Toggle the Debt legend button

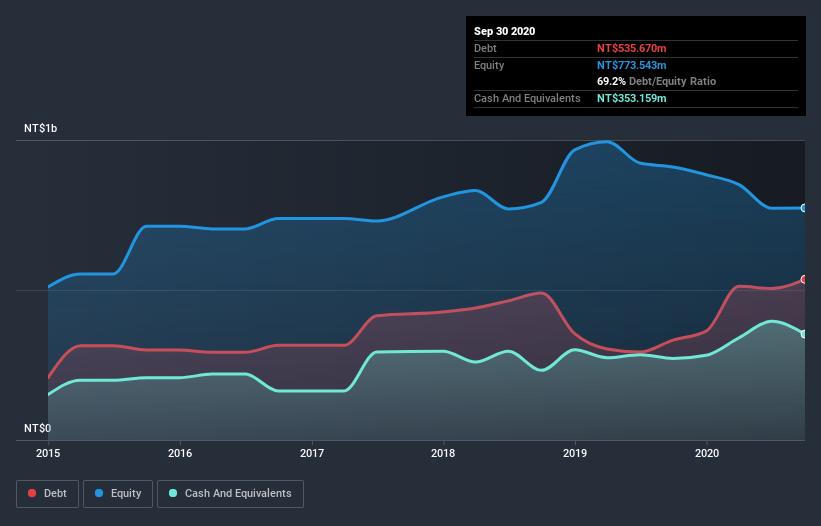(x=47, y=494)
